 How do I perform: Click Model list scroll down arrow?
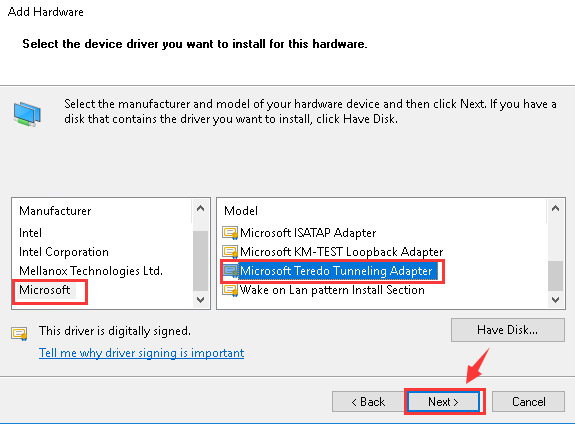click(x=555, y=300)
